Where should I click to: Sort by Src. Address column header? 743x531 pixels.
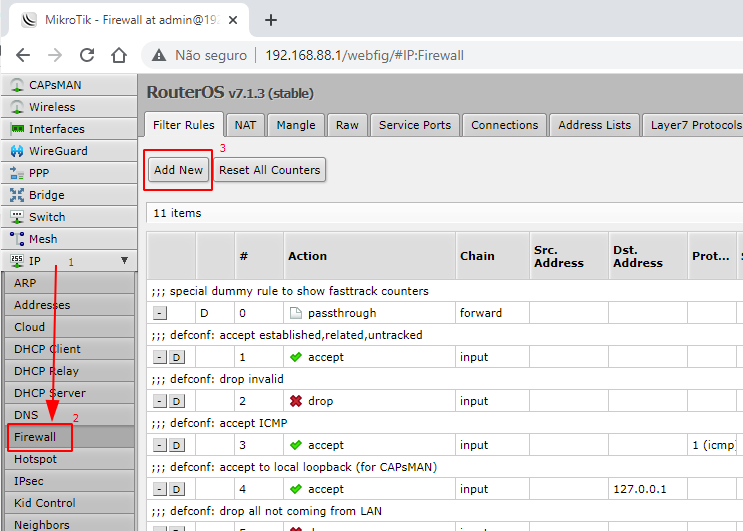pos(569,256)
